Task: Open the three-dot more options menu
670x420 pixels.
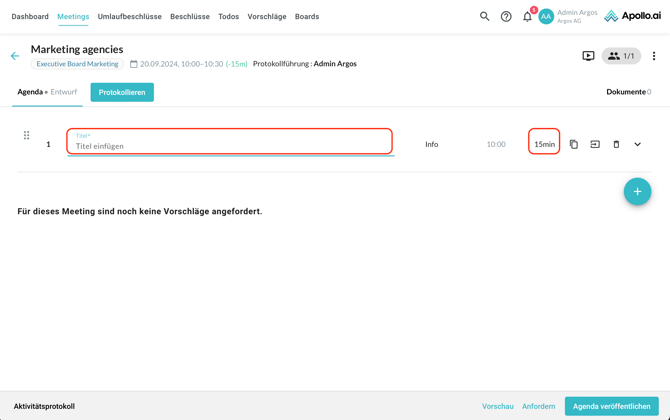Action: (654, 56)
